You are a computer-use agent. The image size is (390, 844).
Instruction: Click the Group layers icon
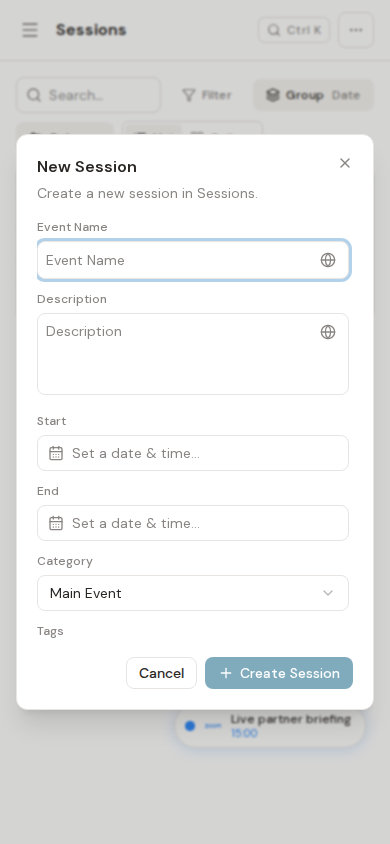click(273, 95)
